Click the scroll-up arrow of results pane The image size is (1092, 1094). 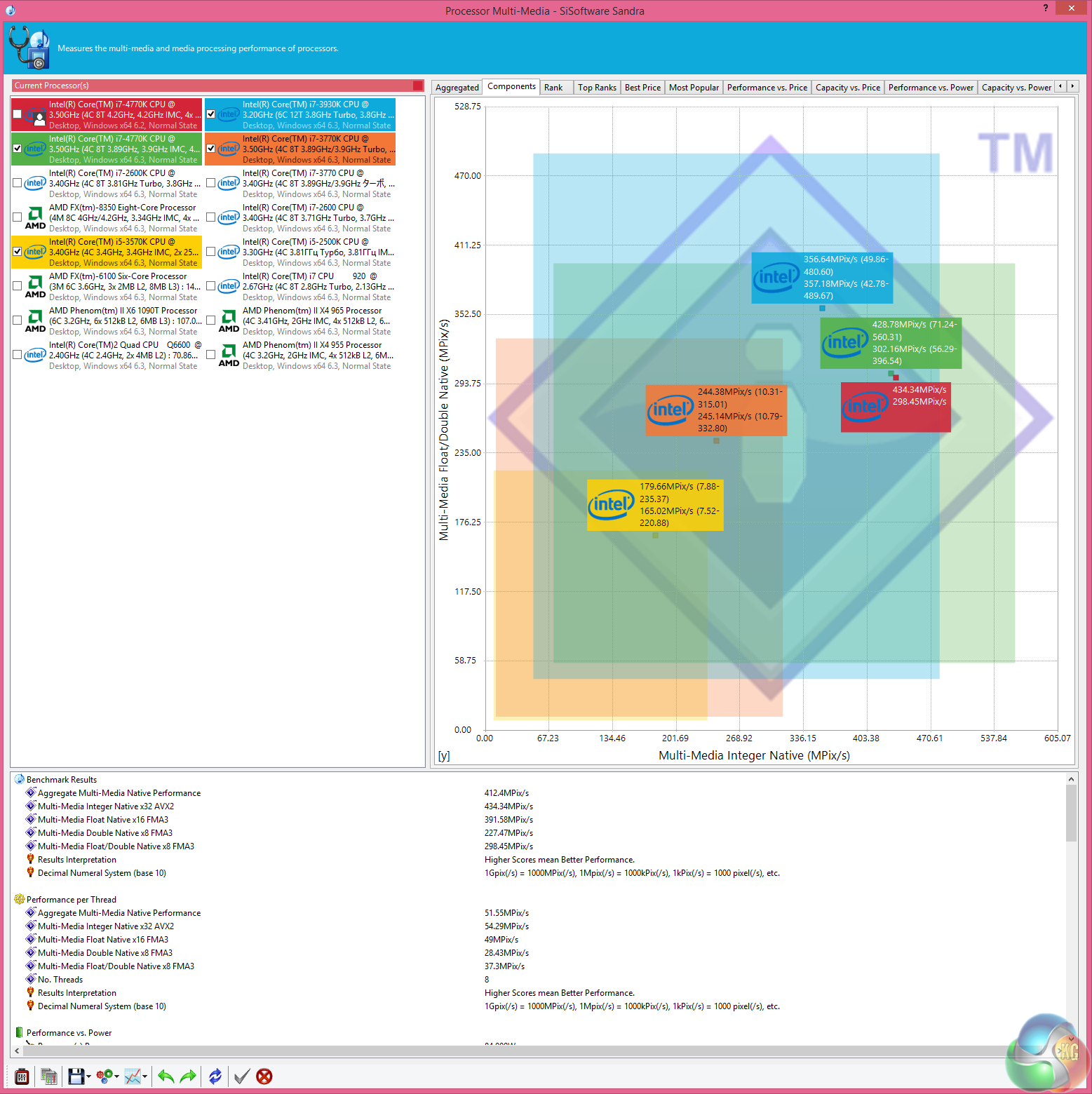coord(1071,779)
